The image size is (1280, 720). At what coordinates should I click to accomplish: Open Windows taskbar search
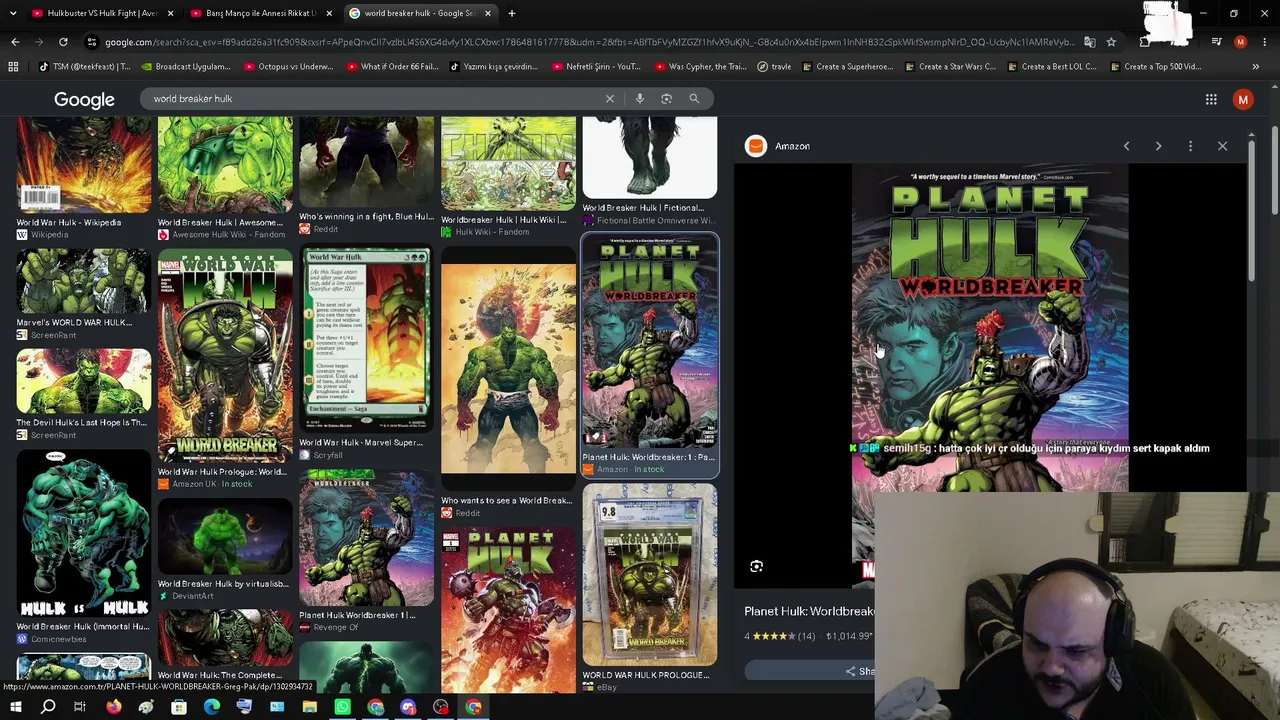tap(48, 707)
